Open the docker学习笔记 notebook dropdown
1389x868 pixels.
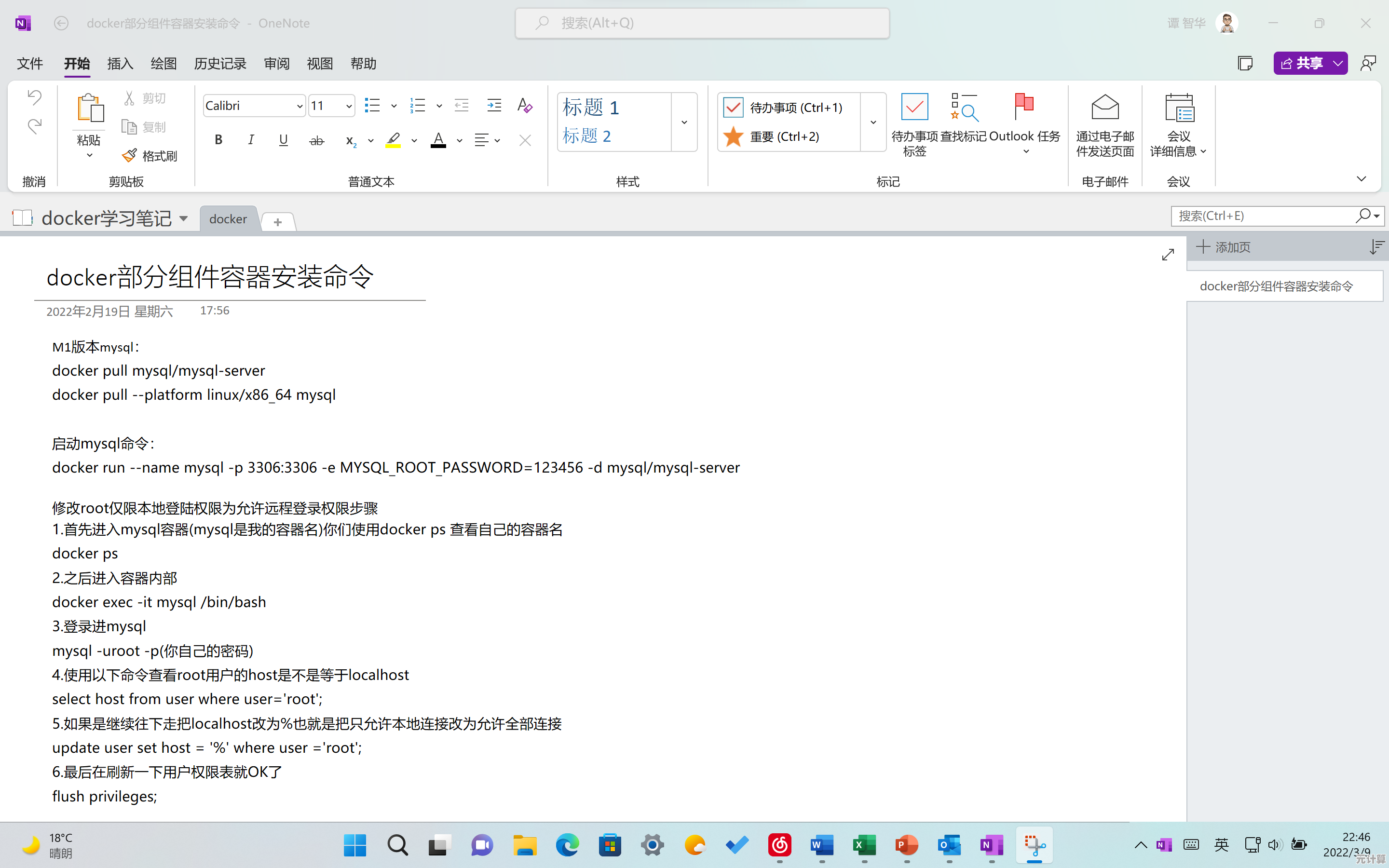click(x=184, y=218)
